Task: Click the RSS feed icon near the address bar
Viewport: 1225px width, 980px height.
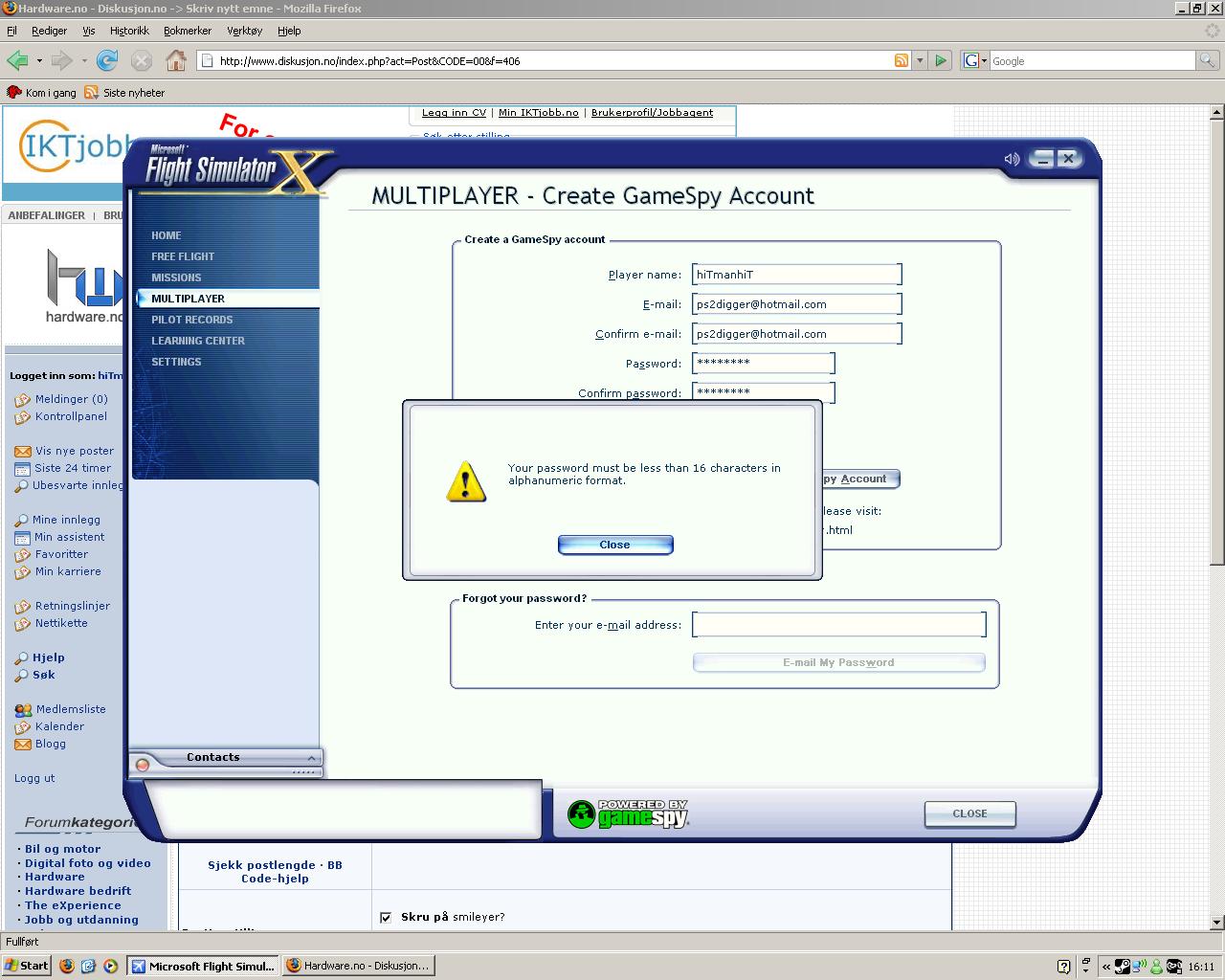Action: pos(901,60)
